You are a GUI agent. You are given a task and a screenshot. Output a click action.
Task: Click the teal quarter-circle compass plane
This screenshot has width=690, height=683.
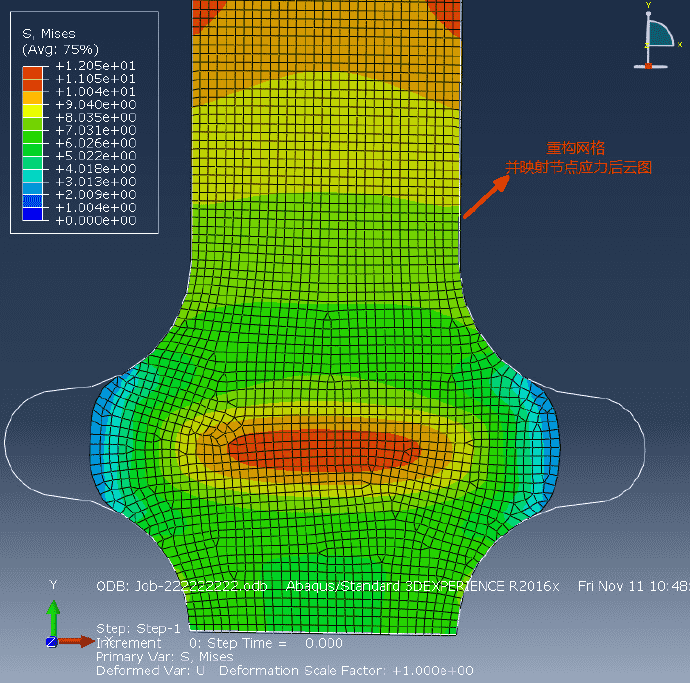click(x=659, y=35)
